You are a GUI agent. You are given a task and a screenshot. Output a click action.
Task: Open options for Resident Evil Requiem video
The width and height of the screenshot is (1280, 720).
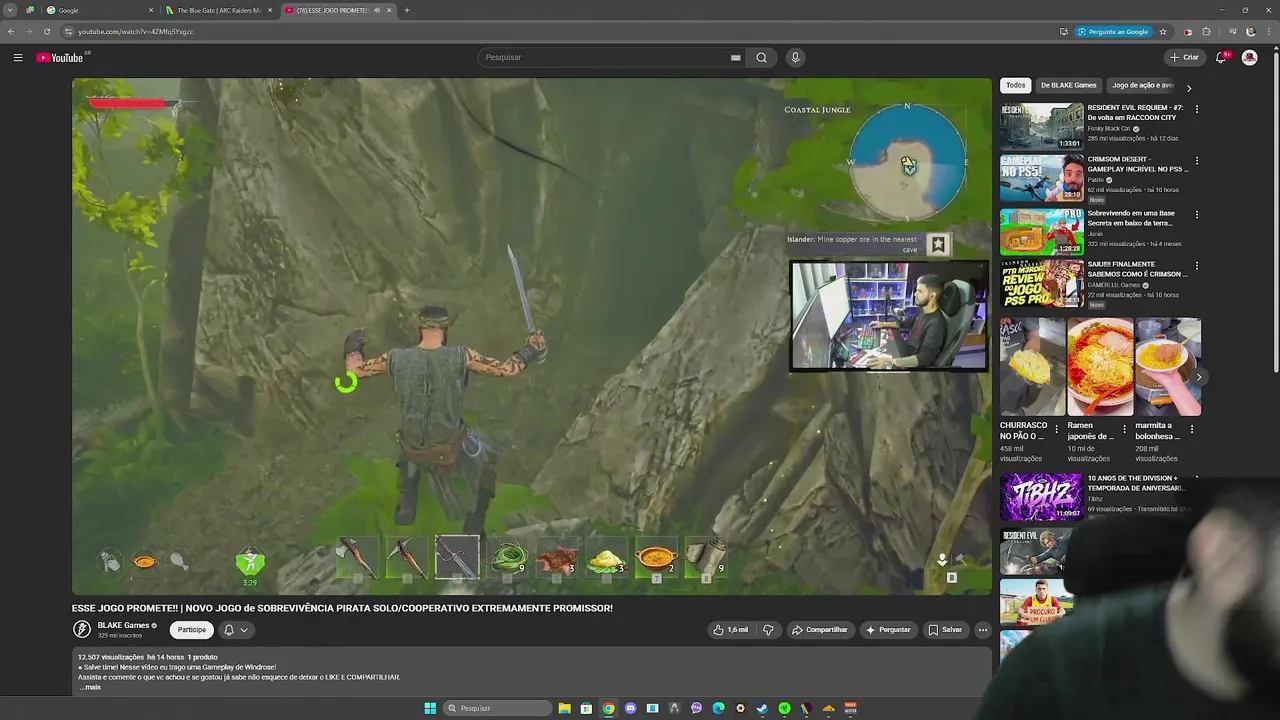coord(1196,108)
